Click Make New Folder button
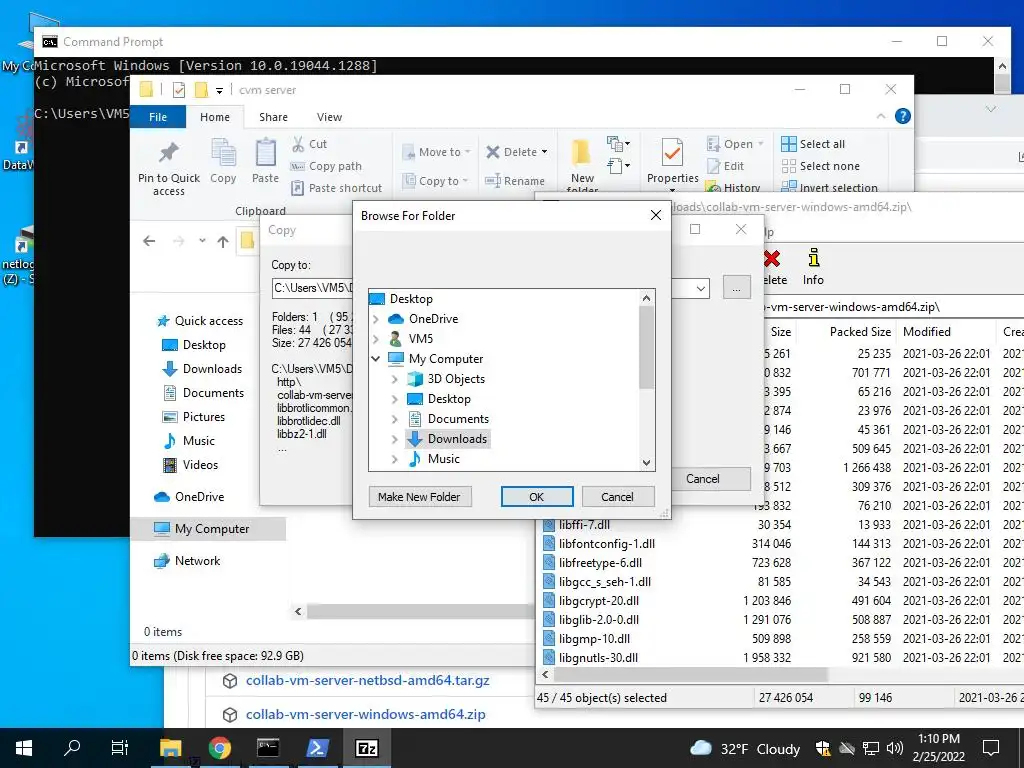Image resolution: width=1024 pixels, height=768 pixels. coord(419,497)
